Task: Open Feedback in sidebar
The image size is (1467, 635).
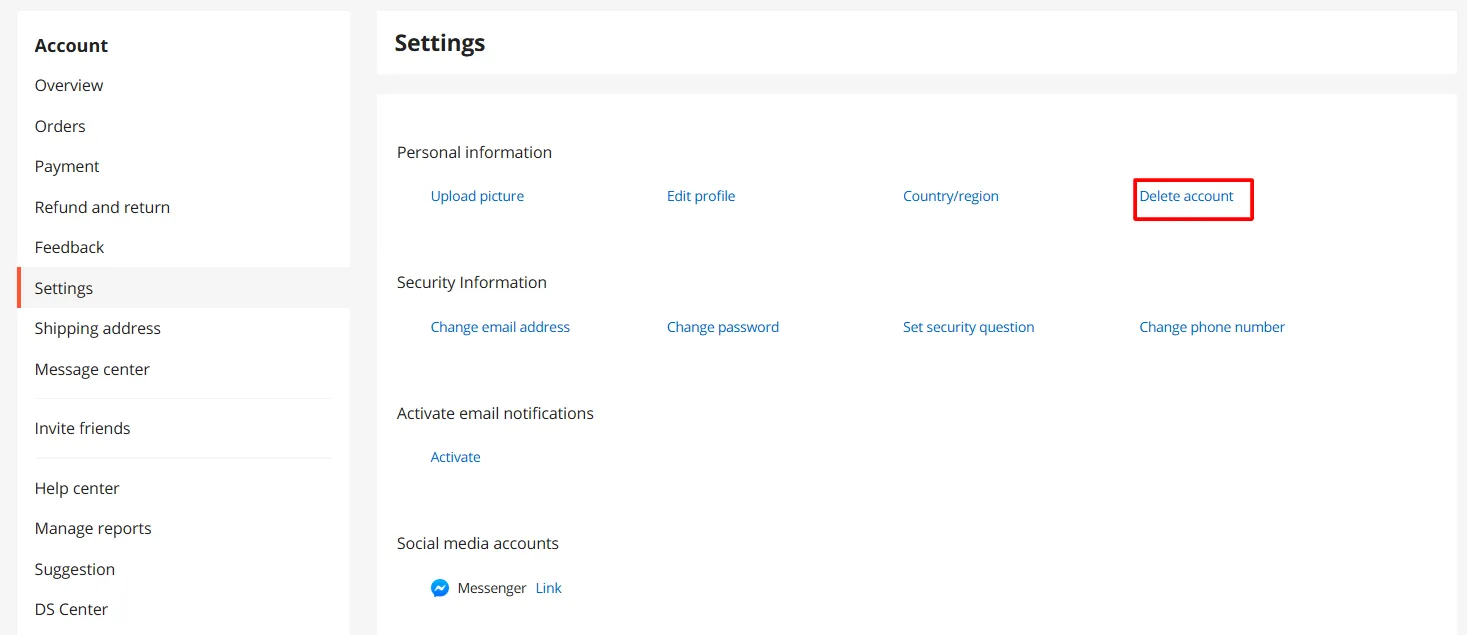Action: pyautogui.click(x=69, y=248)
